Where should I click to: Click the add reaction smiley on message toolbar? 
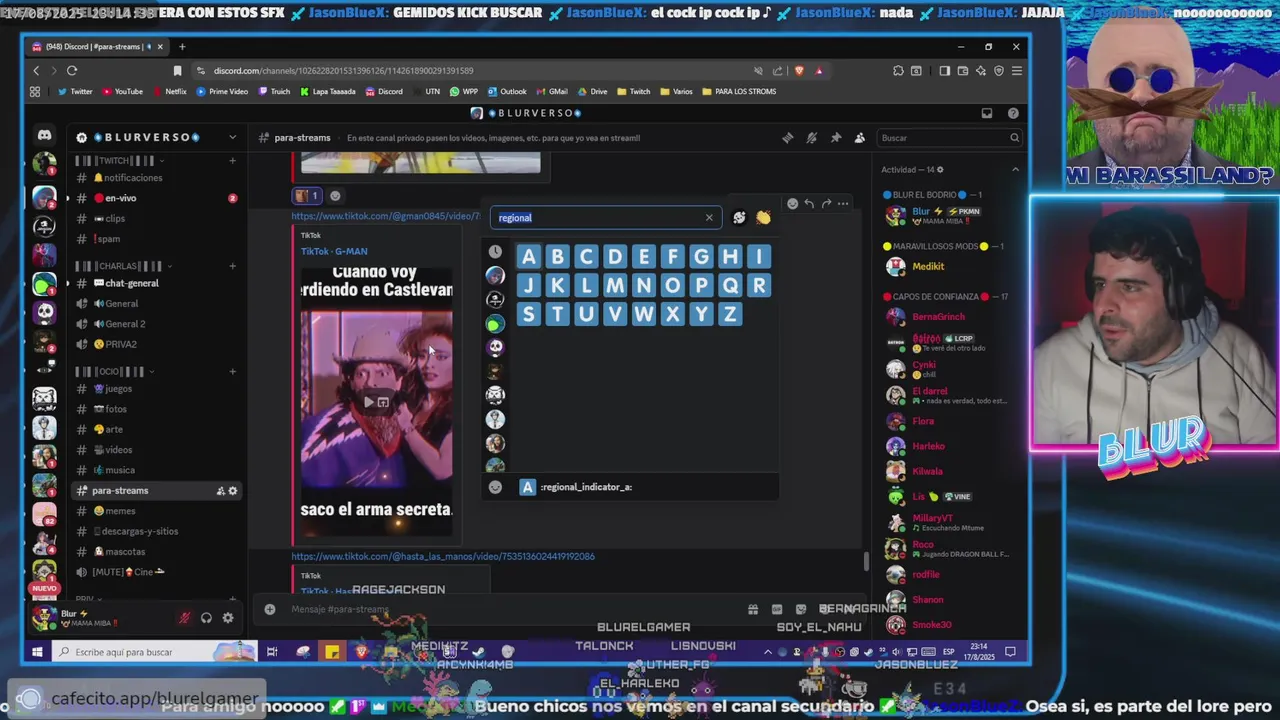pyautogui.click(x=792, y=204)
